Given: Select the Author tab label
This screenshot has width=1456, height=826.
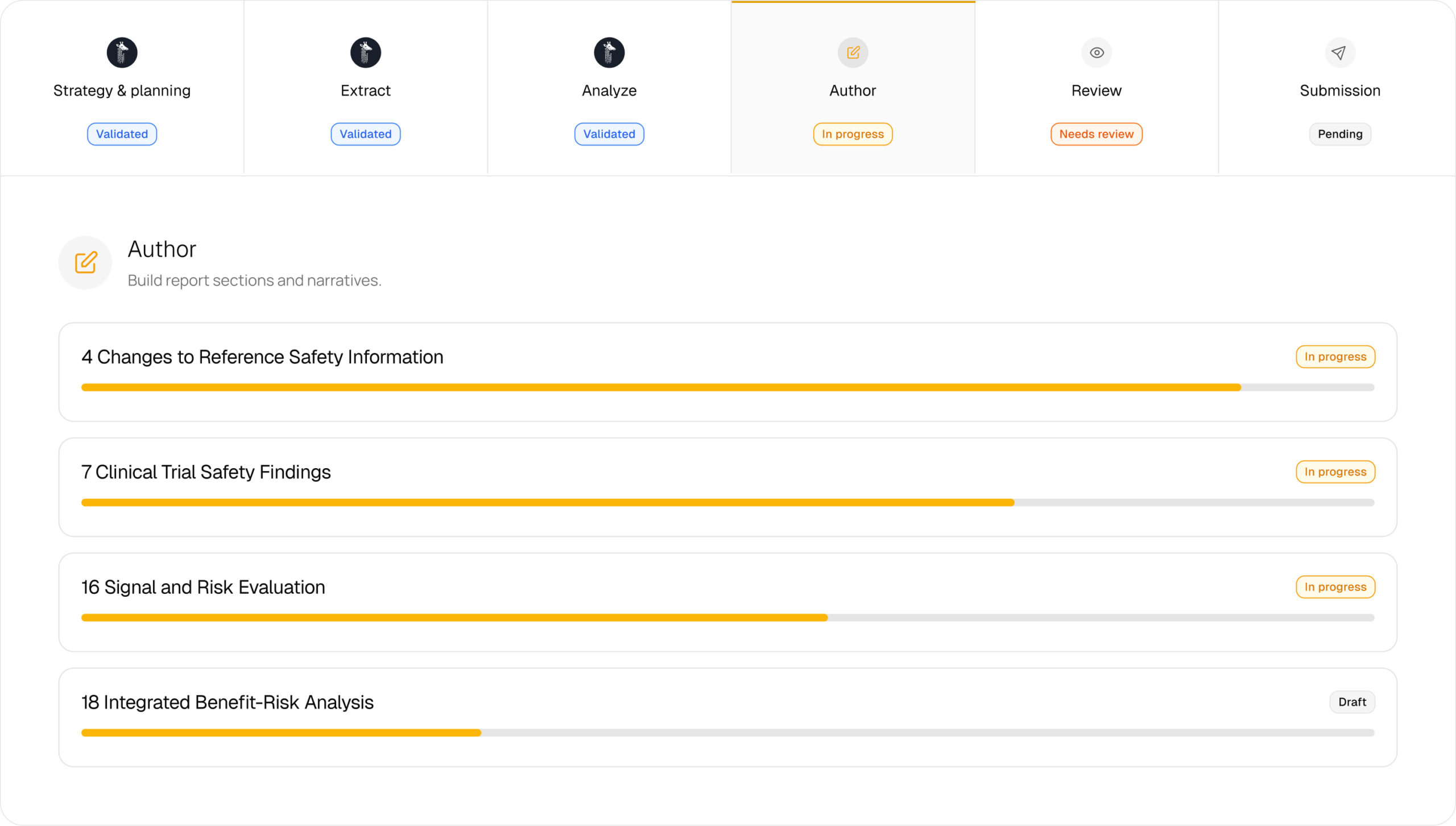Looking at the screenshot, I should 853,90.
